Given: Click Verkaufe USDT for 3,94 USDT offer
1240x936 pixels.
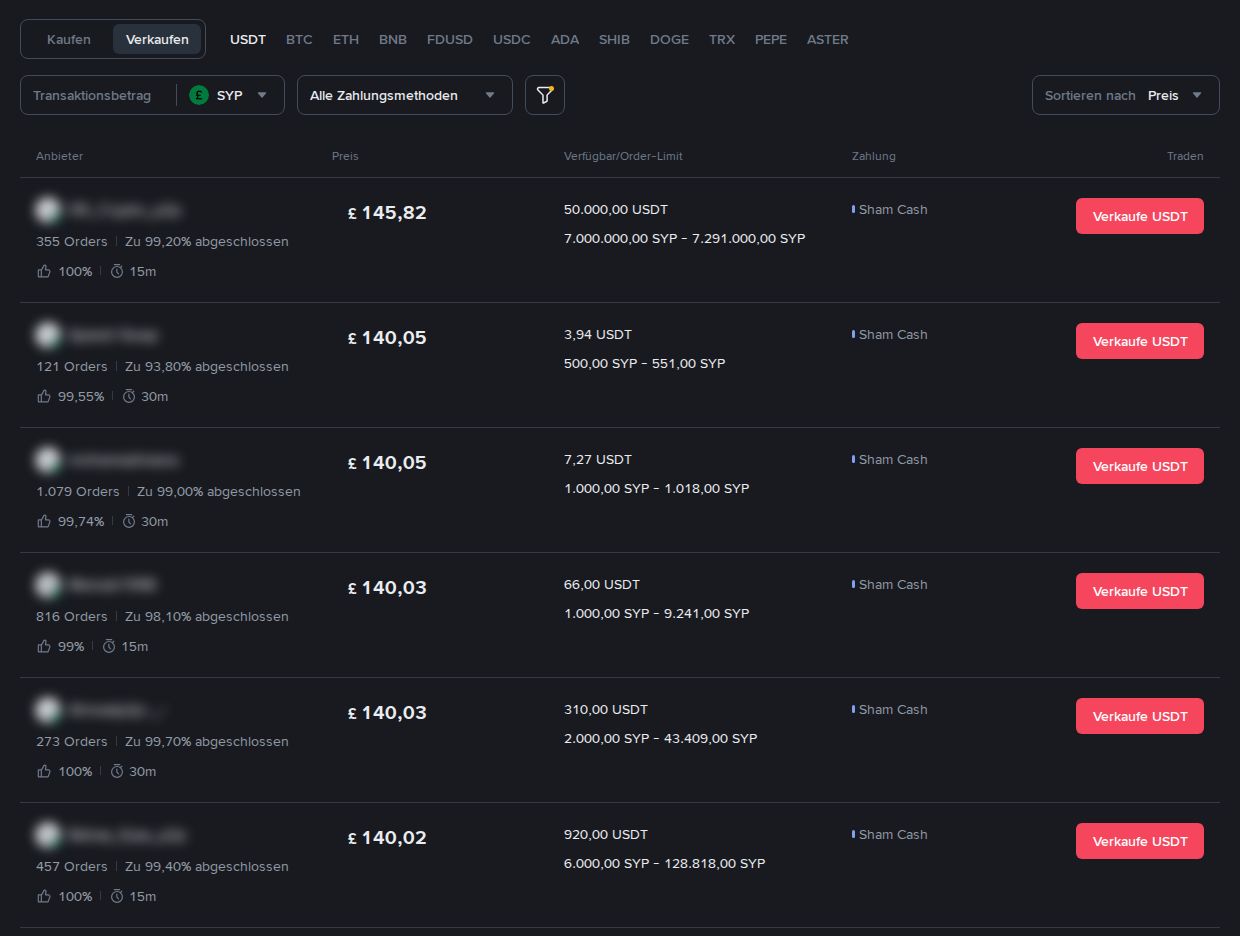Looking at the screenshot, I should pyautogui.click(x=1139, y=341).
